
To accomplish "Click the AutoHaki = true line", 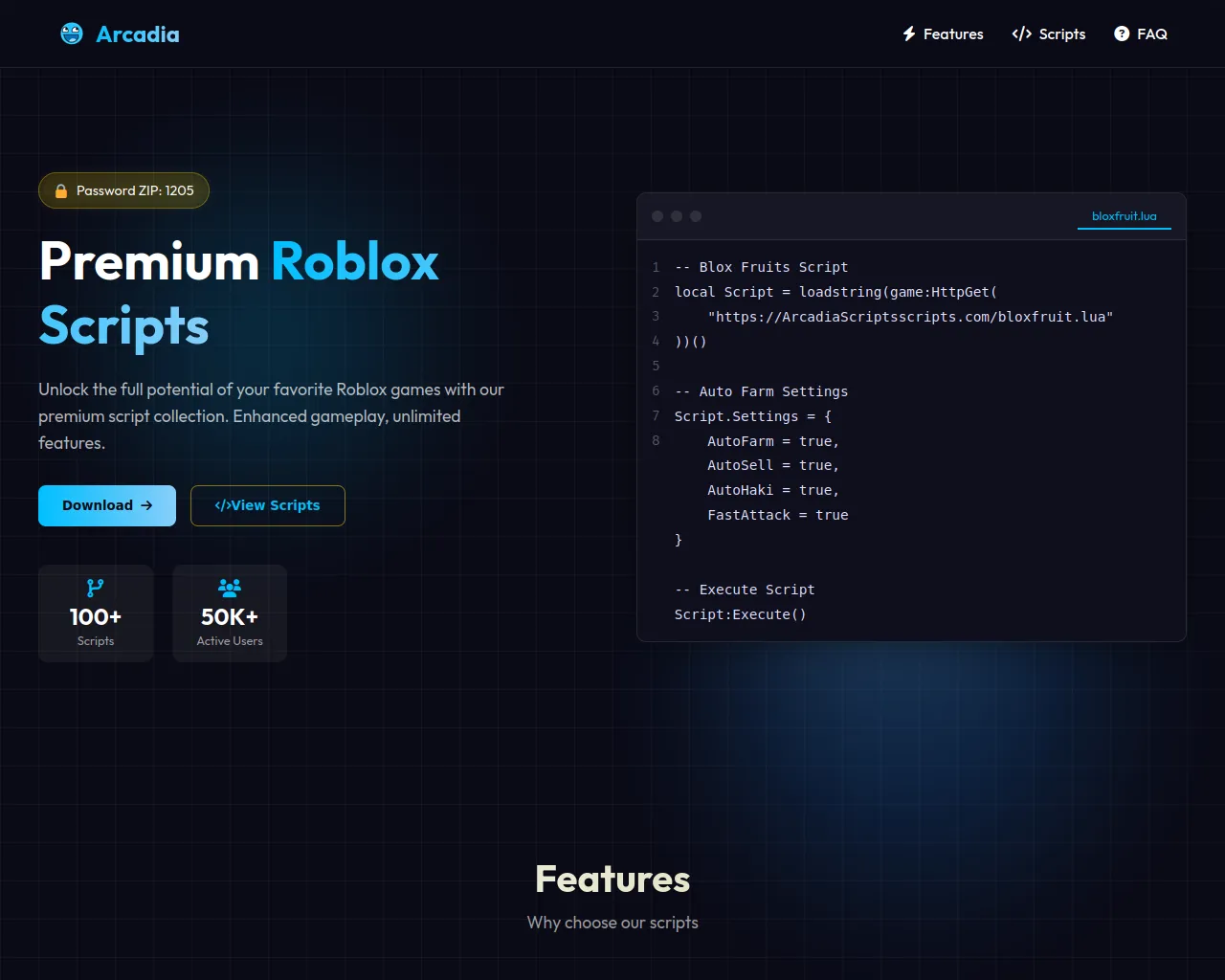I will [773, 490].
